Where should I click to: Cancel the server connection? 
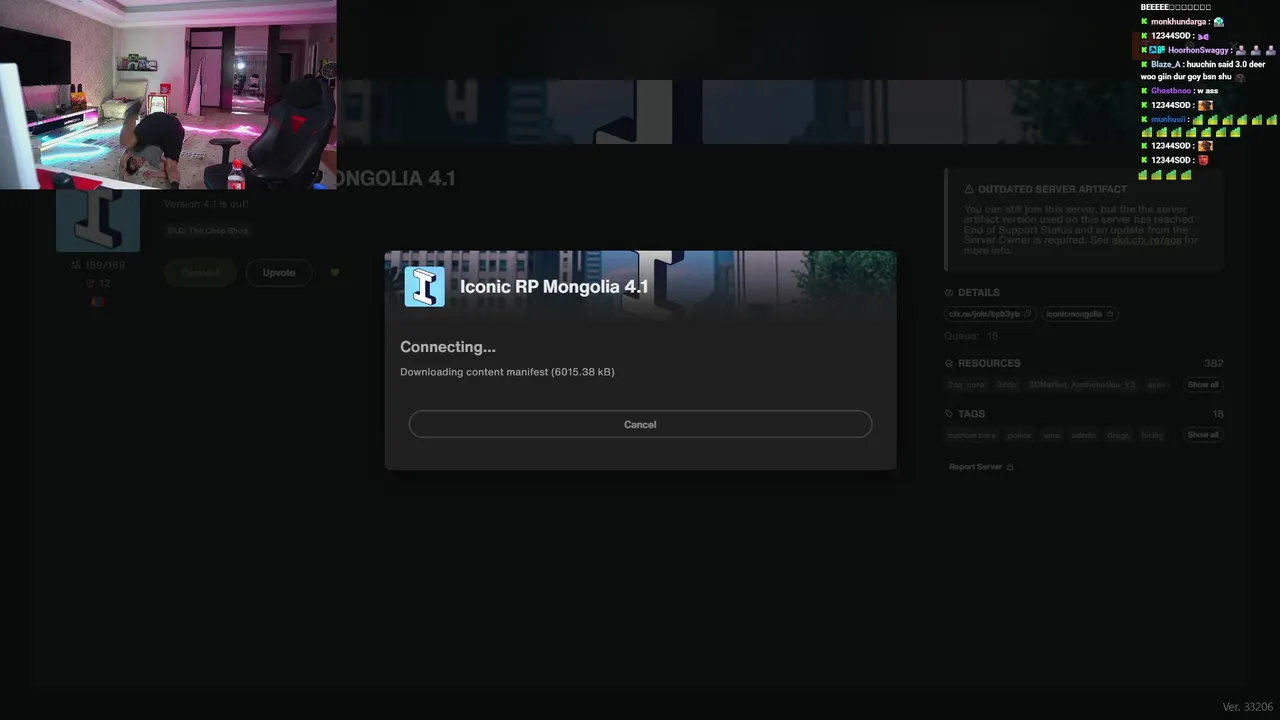point(640,424)
